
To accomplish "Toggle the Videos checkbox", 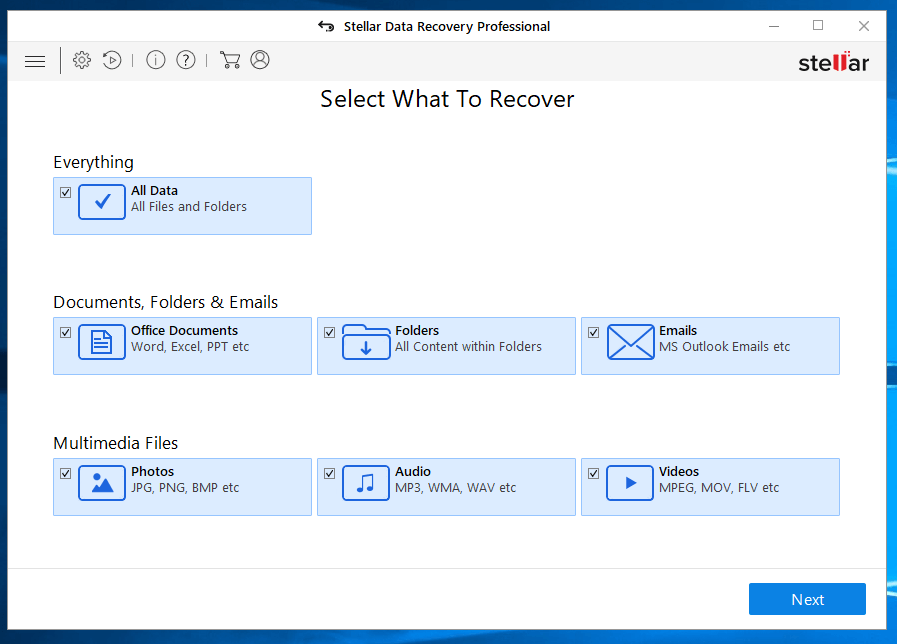I will (x=594, y=473).
